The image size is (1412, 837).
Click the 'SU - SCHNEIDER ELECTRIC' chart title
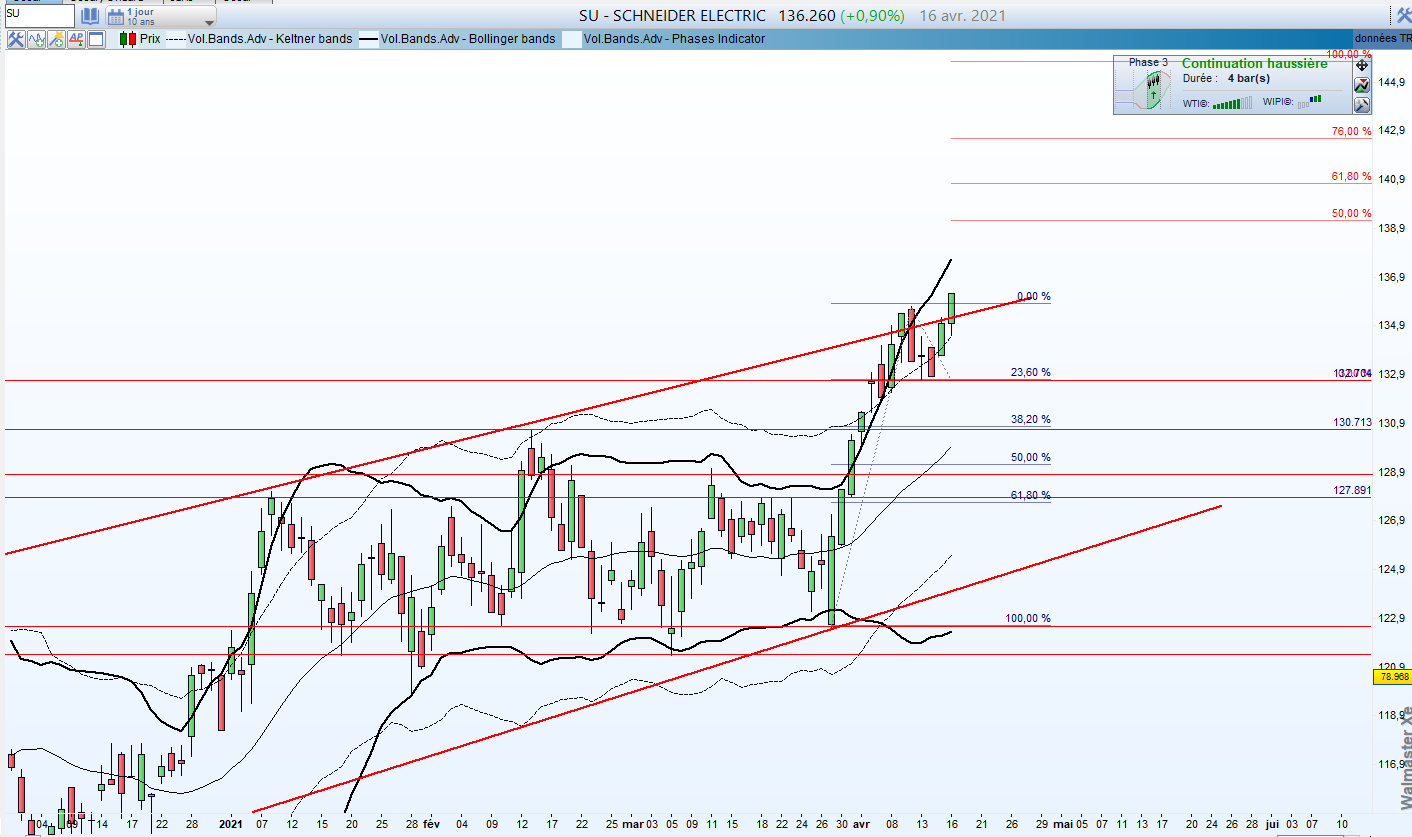click(672, 16)
